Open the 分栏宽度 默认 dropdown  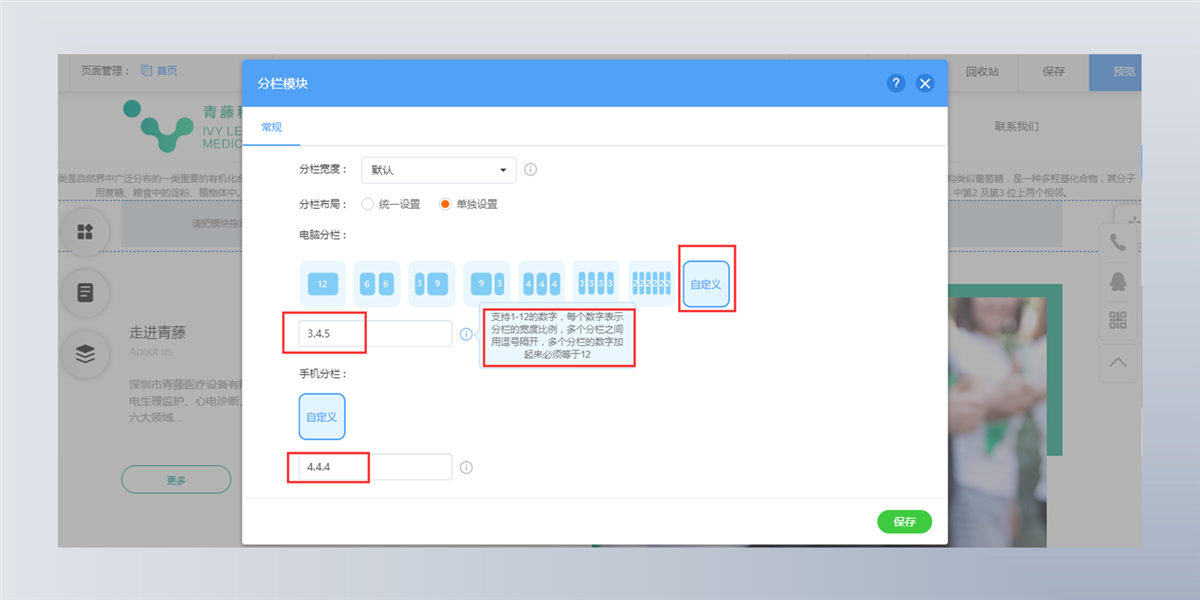point(439,170)
